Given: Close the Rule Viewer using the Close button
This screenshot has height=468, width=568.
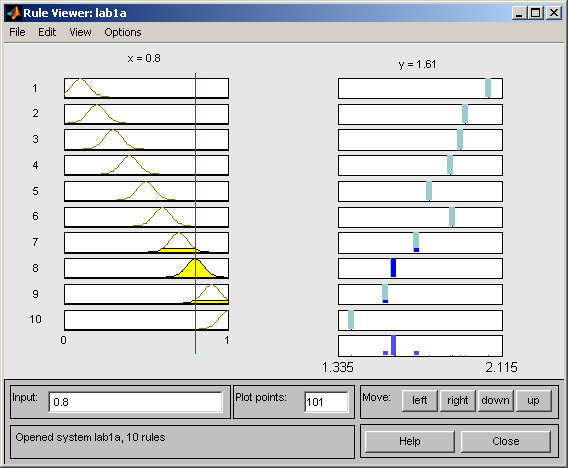Looking at the screenshot, I should click(x=506, y=442).
